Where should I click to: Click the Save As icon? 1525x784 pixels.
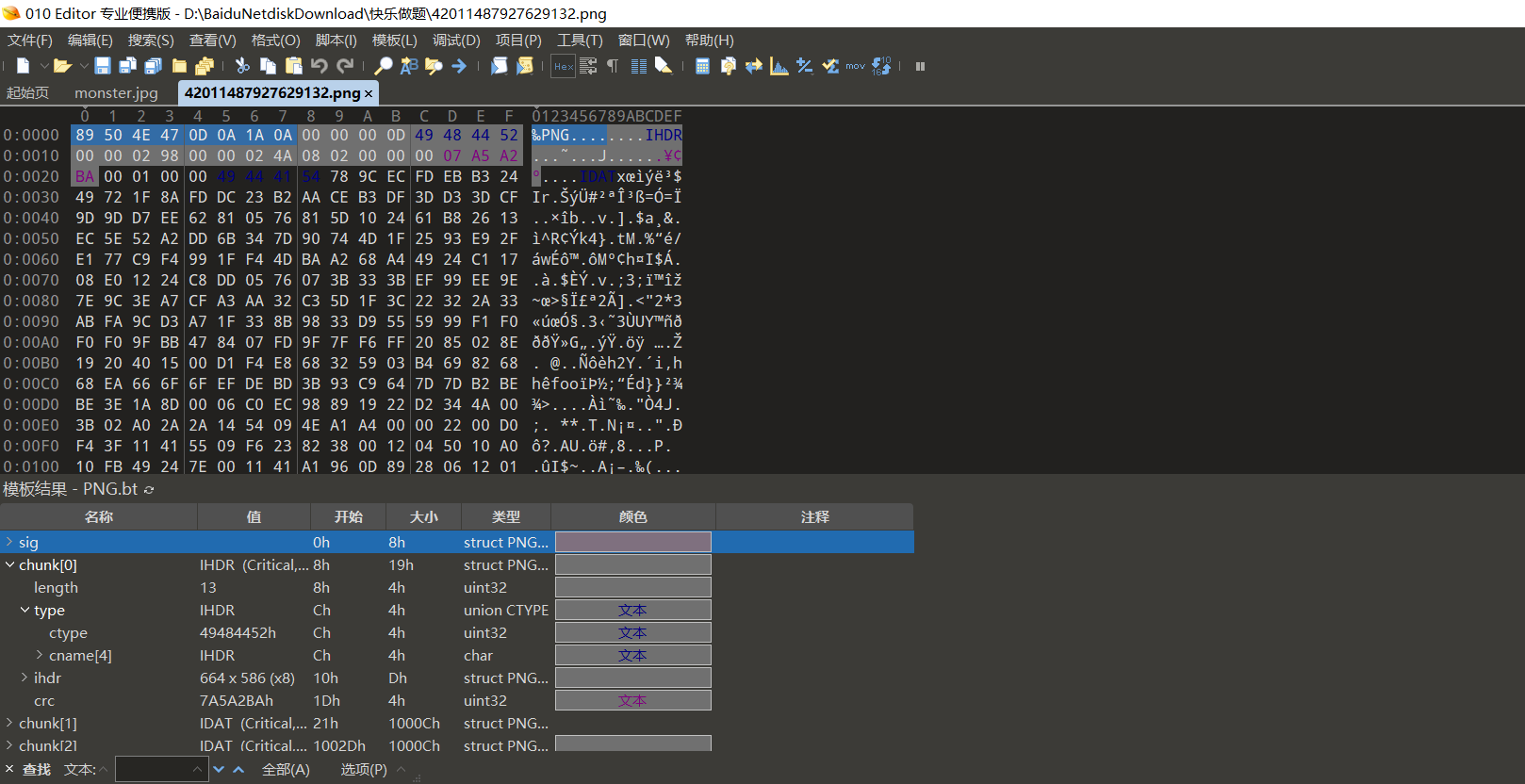pos(128,66)
